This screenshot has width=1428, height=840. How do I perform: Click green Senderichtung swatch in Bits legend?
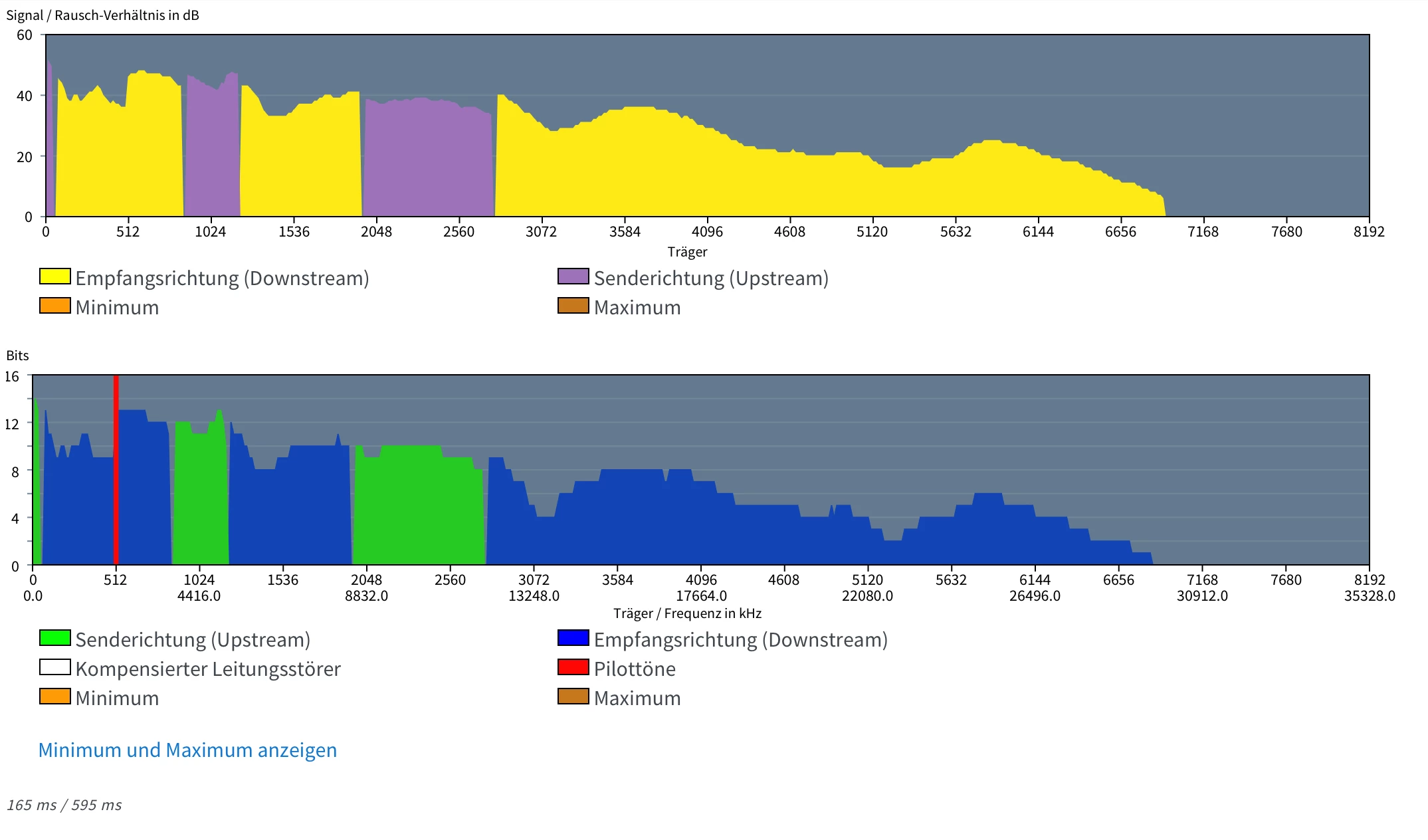click(55, 638)
